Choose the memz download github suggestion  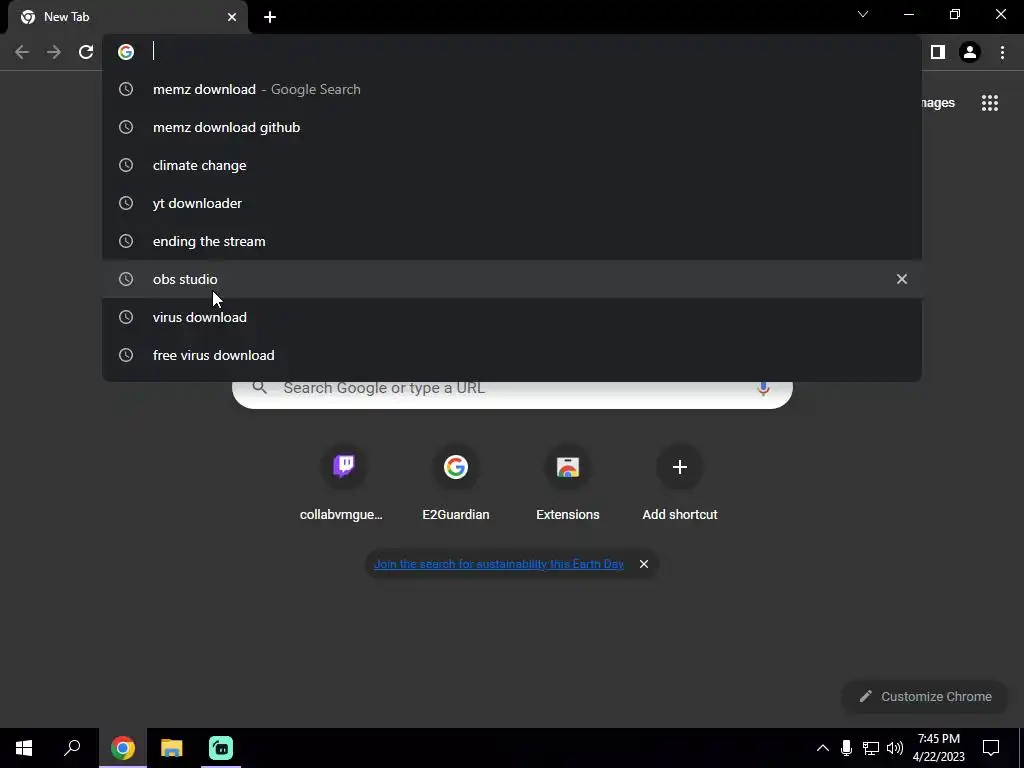[512, 127]
